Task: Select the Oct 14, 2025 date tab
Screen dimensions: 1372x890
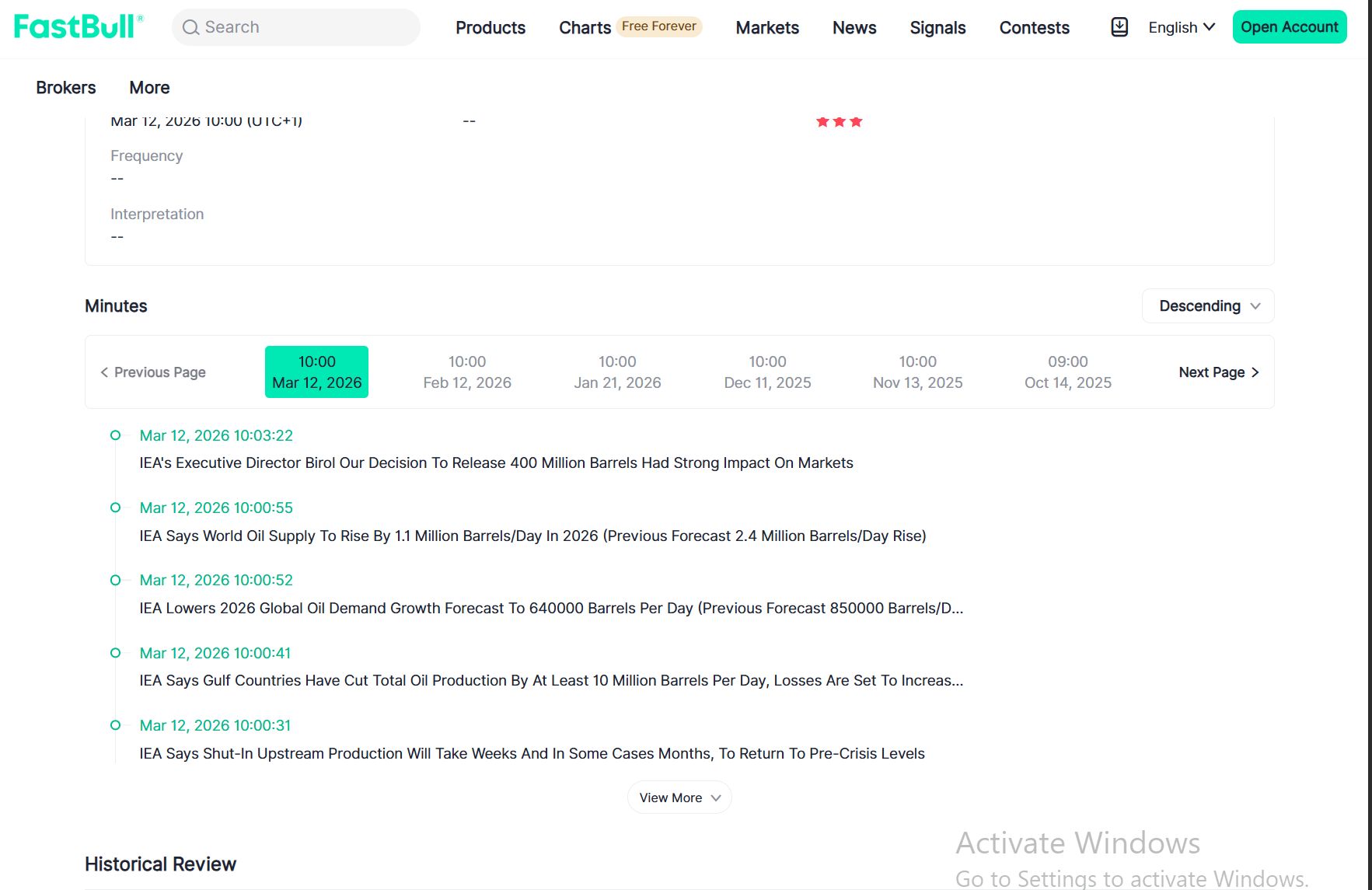Action: tap(1067, 372)
